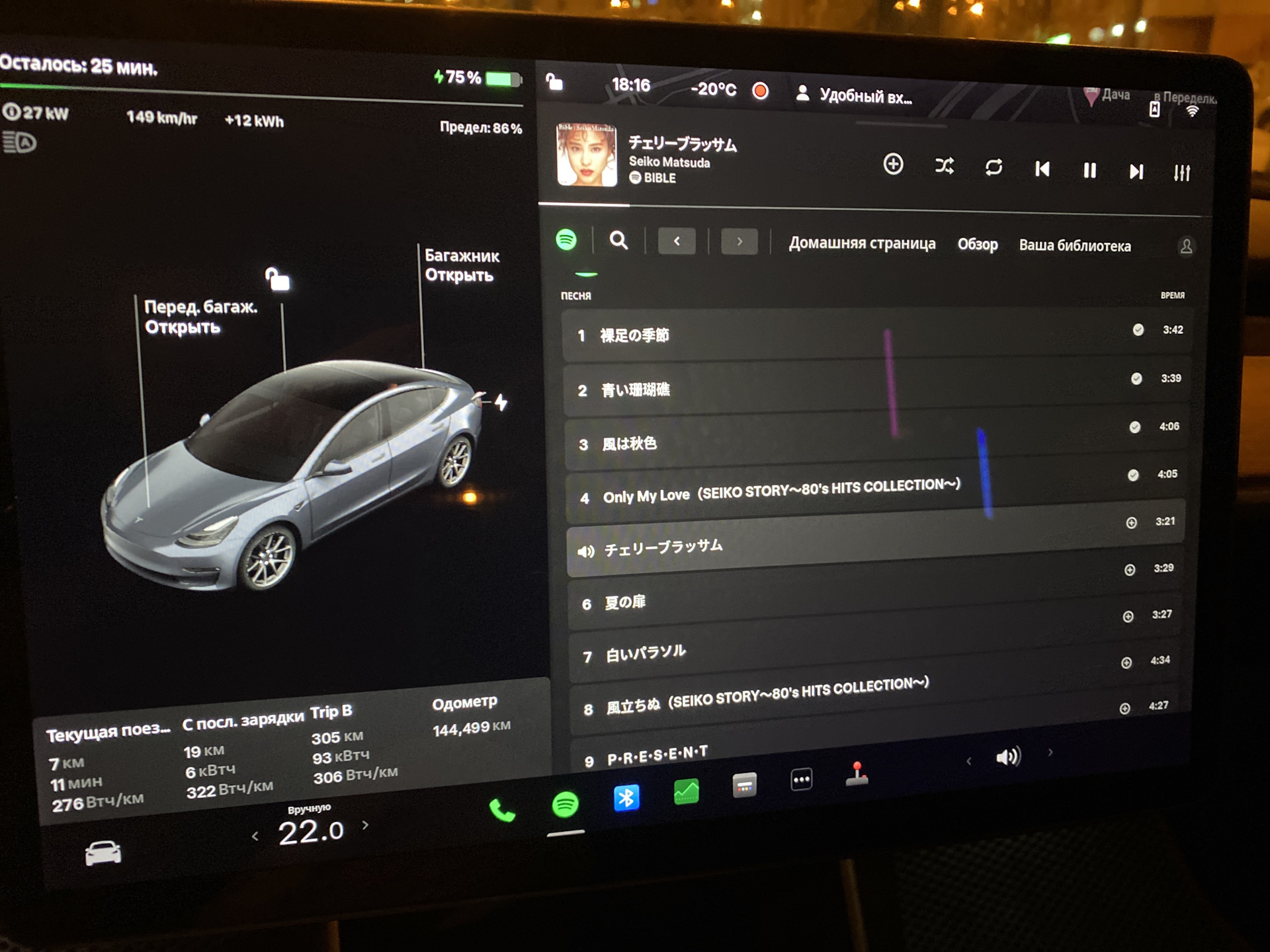Open the arcade joystick app
This screenshot has height=952, width=1270.
coord(857,774)
